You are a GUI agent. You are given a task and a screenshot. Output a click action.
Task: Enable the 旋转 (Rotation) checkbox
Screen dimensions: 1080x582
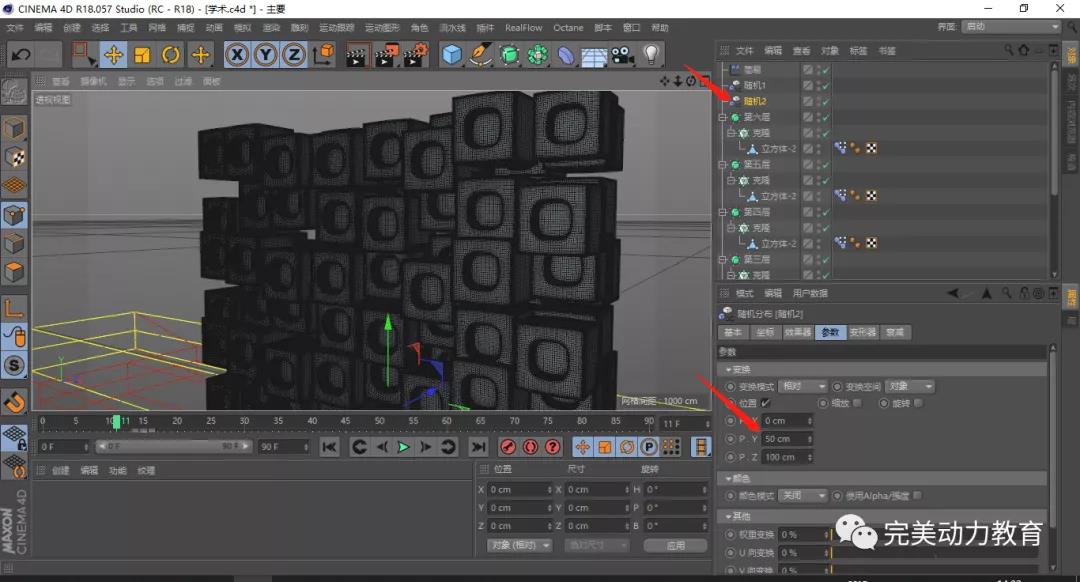point(917,403)
